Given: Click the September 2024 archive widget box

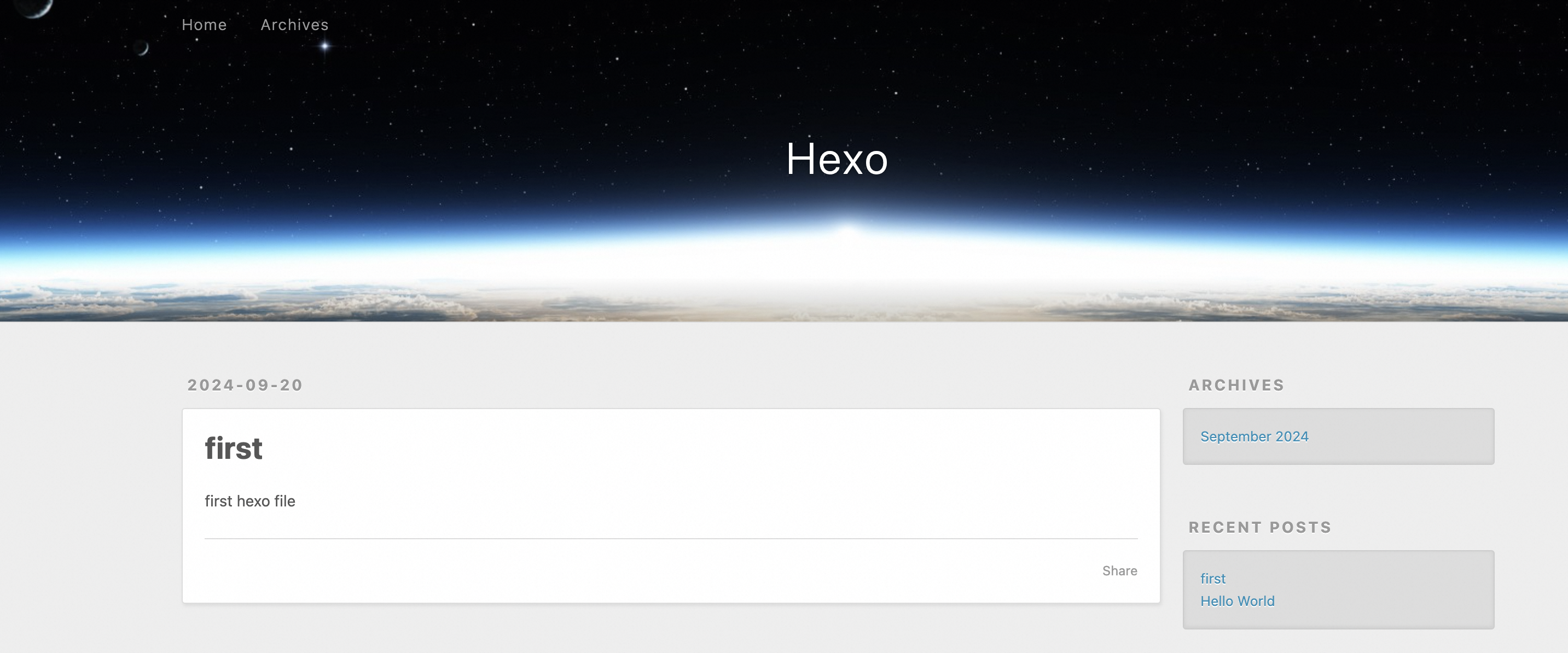Looking at the screenshot, I should click(1338, 436).
